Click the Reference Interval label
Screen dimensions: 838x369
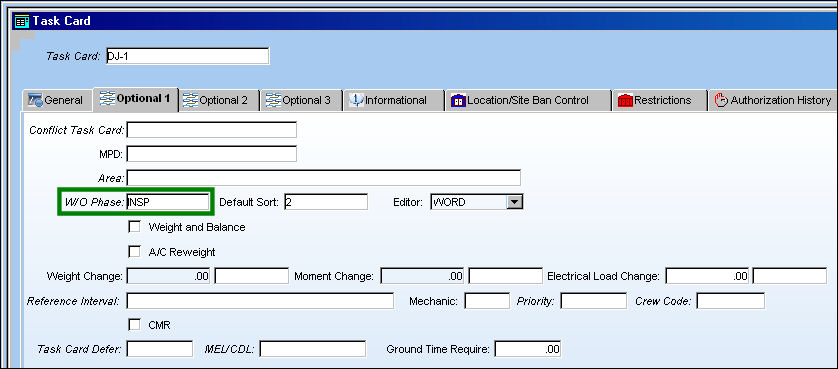(x=73, y=301)
